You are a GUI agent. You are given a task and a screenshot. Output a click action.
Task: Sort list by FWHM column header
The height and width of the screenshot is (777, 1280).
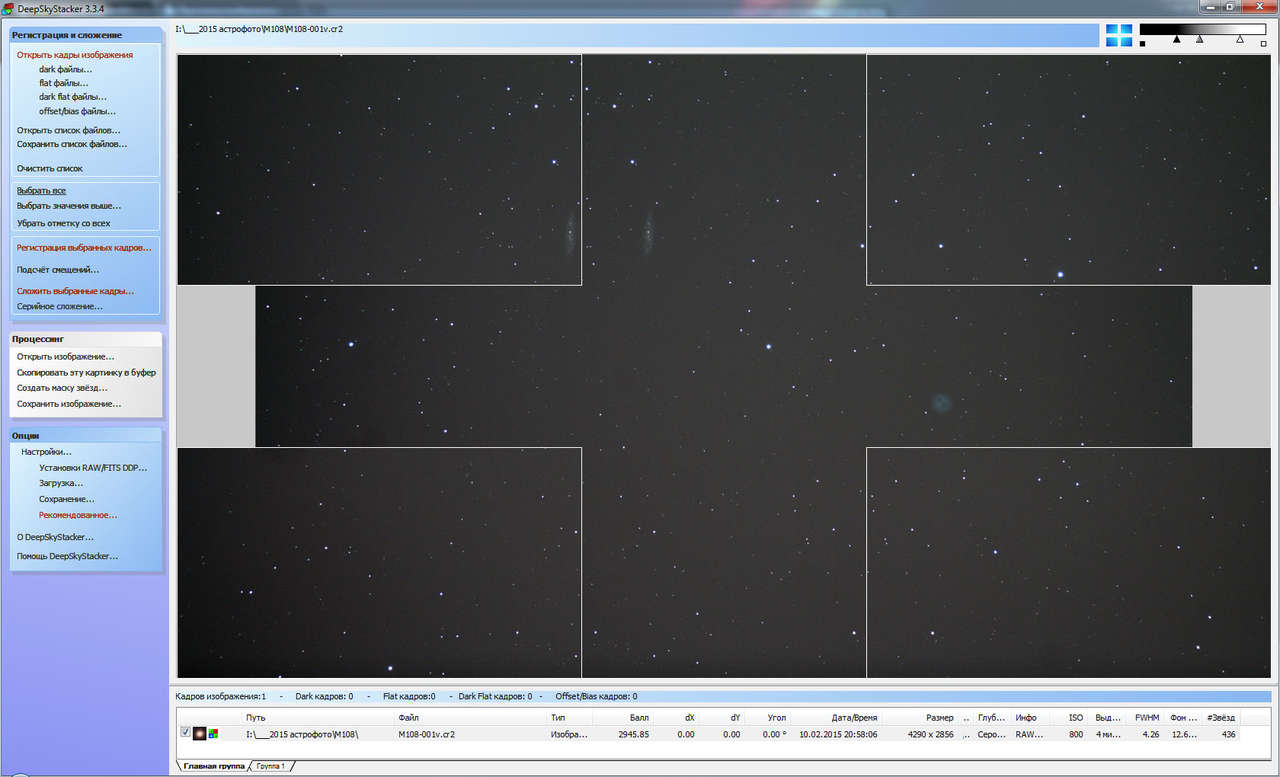coord(1143,718)
